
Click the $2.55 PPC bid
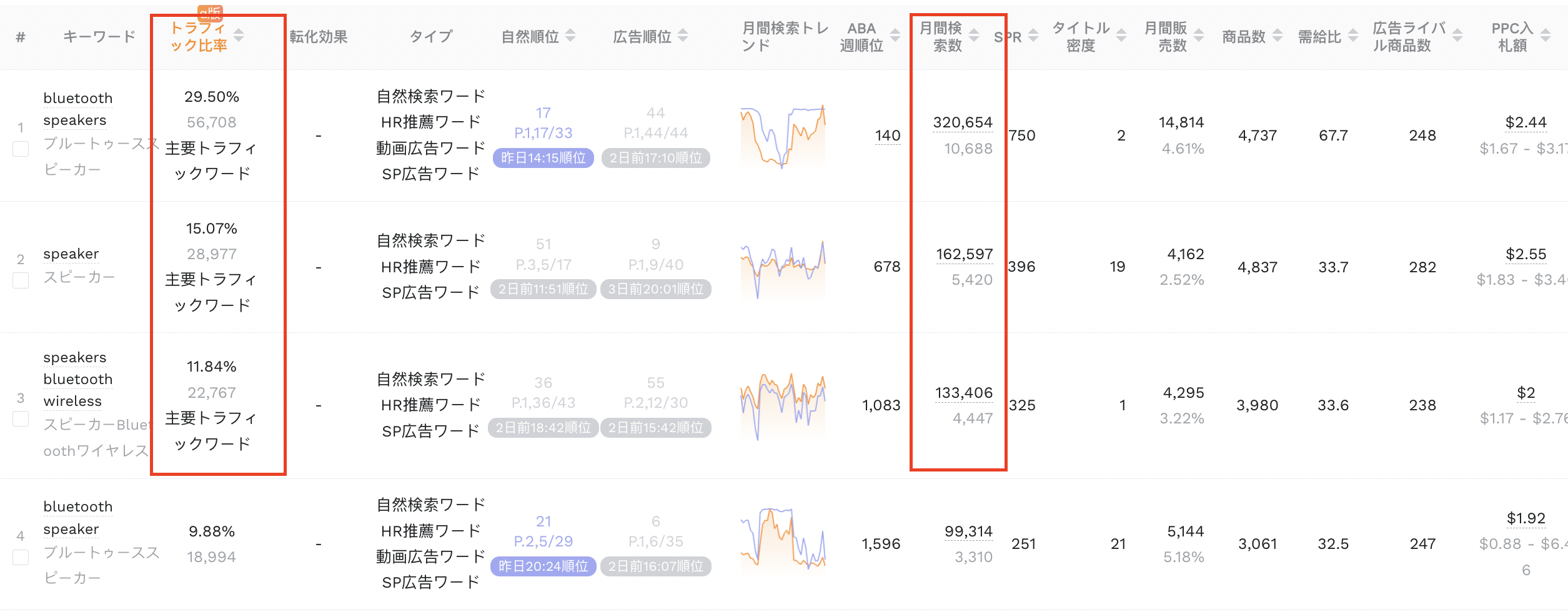click(1526, 254)
